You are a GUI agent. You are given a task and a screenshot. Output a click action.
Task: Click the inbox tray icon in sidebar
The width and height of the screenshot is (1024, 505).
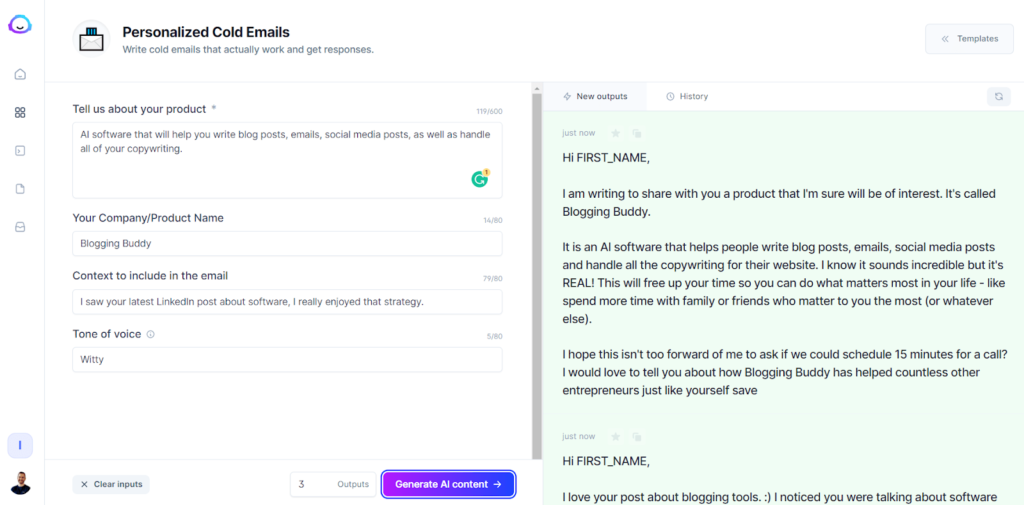pos(20,227)
